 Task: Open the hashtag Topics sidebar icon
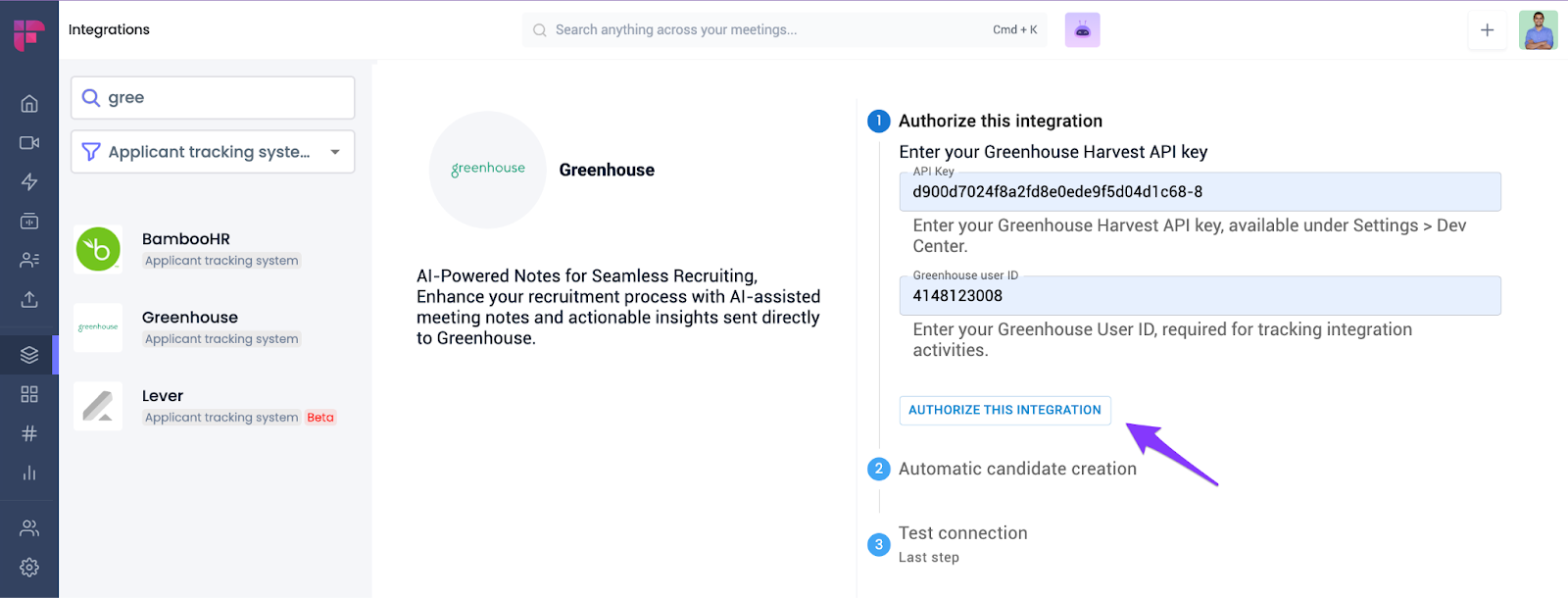[x=29, y=433]
